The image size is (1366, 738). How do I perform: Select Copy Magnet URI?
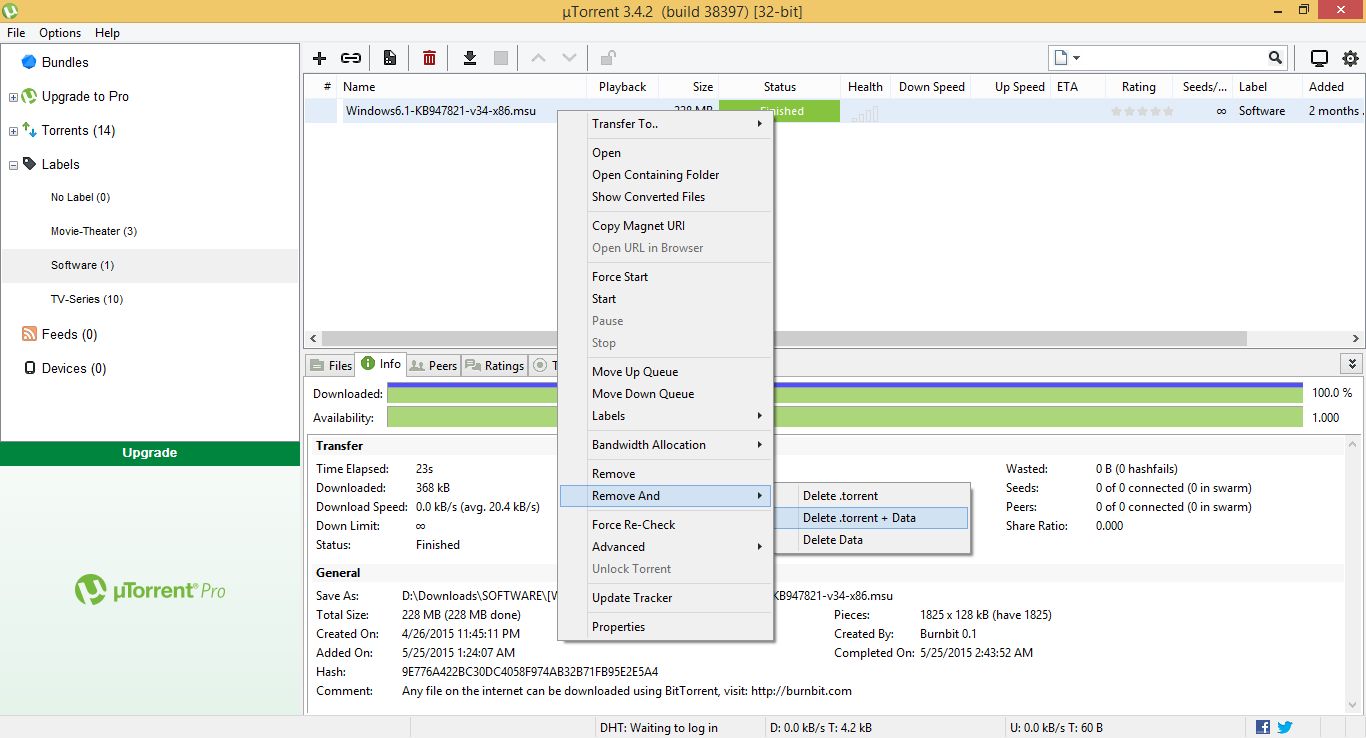click(x=664, y=226)
